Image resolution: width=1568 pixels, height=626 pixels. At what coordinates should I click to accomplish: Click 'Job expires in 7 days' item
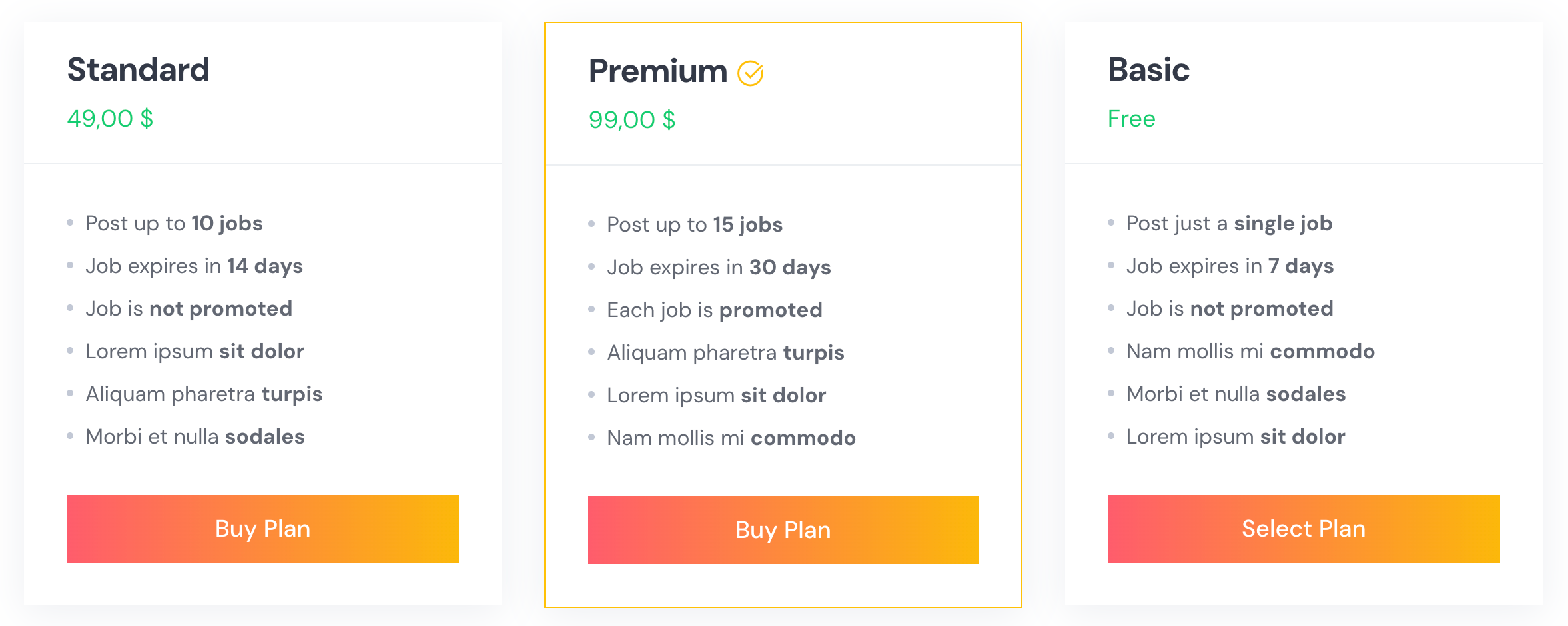tap(1230, 266)
